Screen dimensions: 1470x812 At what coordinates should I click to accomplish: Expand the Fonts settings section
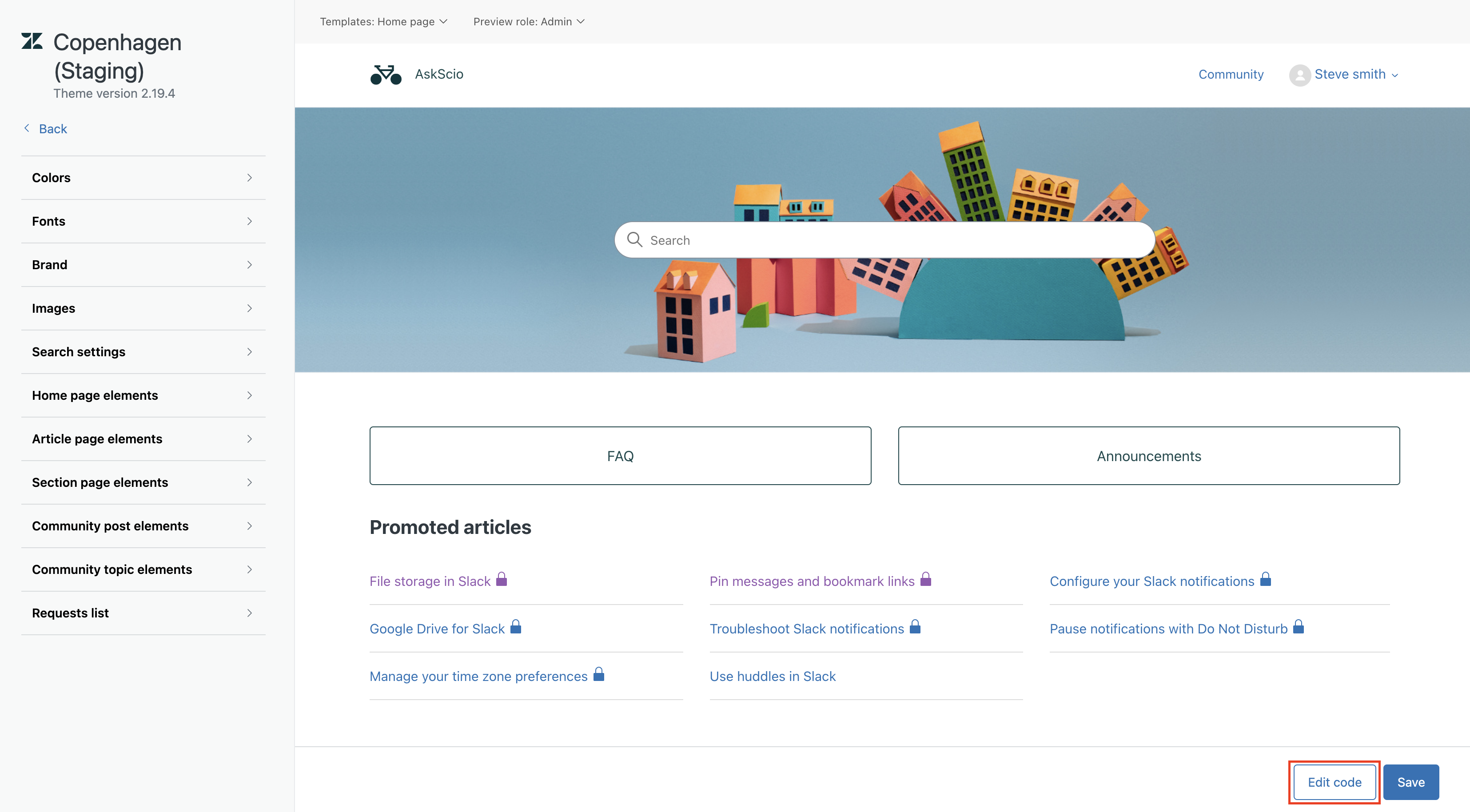pos(143,221)
